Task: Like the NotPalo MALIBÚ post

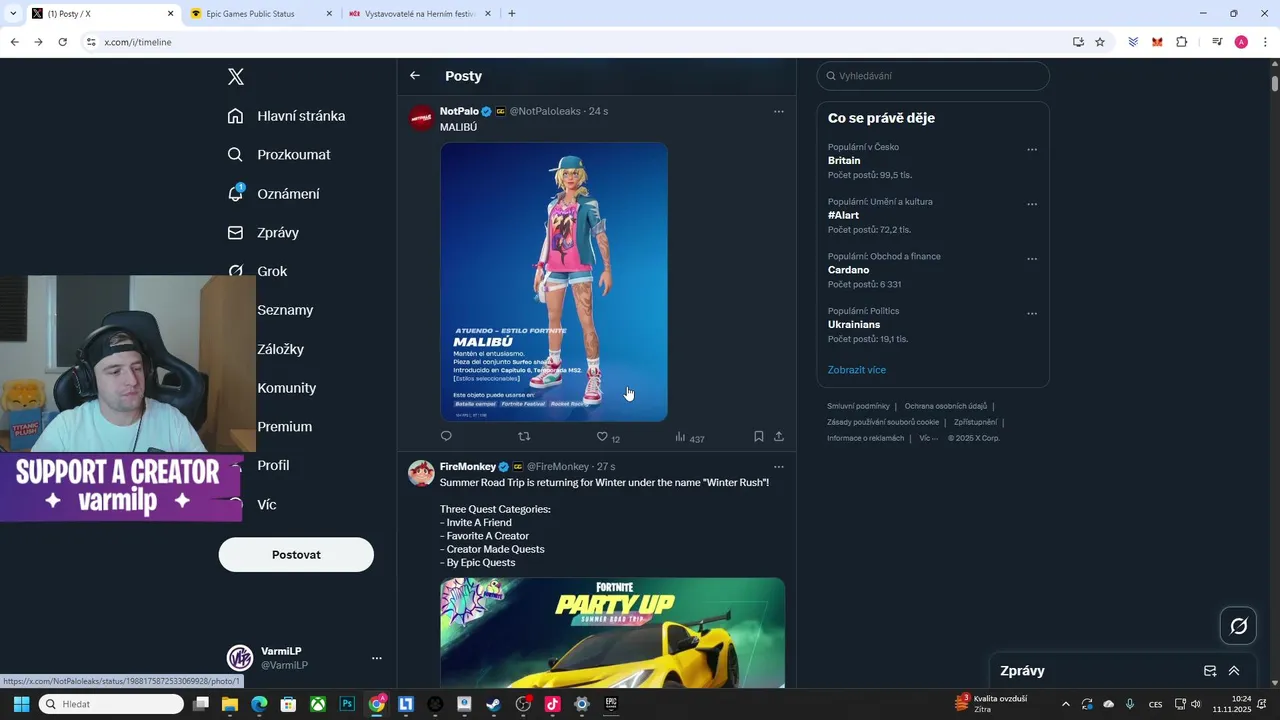Action: [602, 437]
